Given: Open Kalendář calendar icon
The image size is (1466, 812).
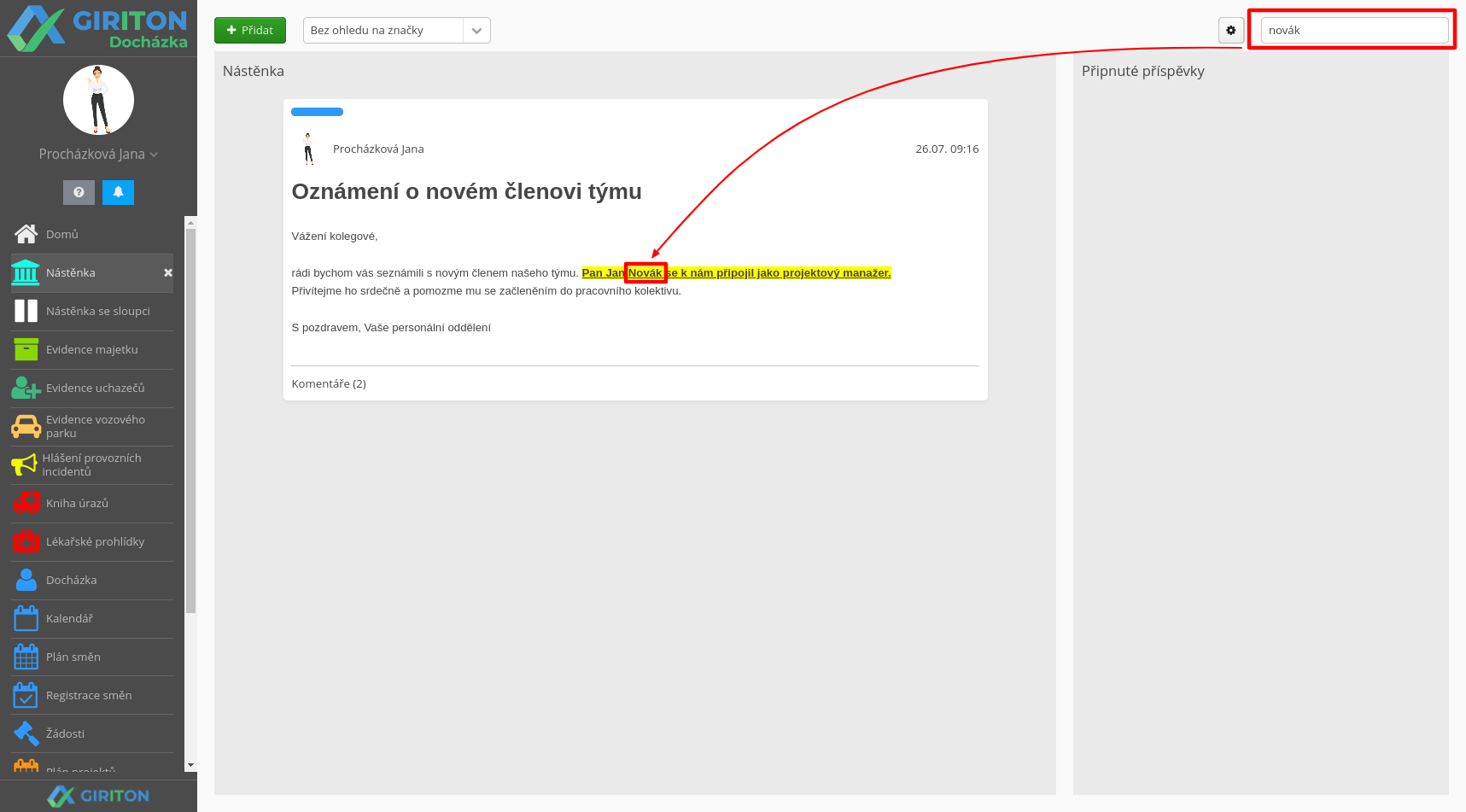Looking at the screenshot, I should tap(26, 618).
